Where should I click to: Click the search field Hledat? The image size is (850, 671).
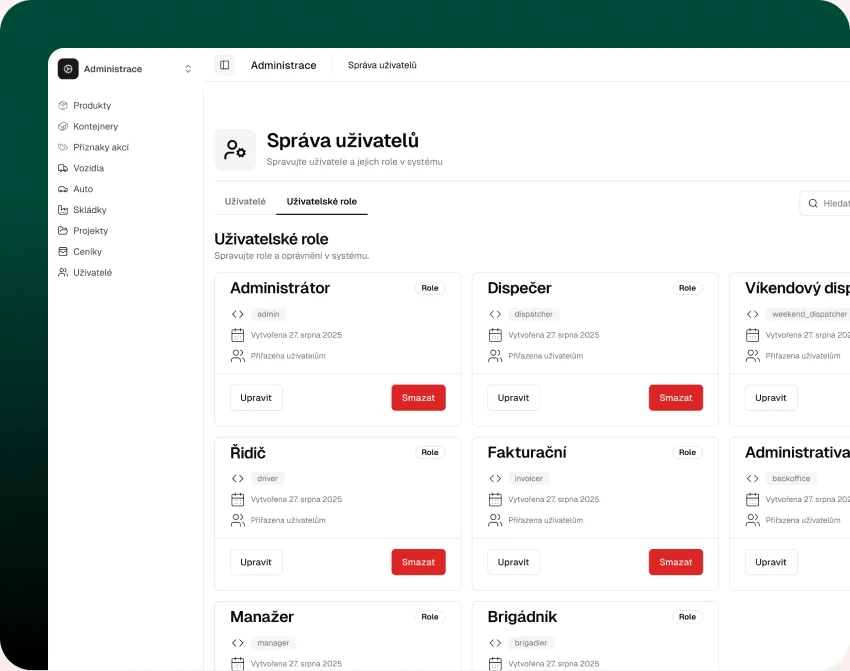825,203
